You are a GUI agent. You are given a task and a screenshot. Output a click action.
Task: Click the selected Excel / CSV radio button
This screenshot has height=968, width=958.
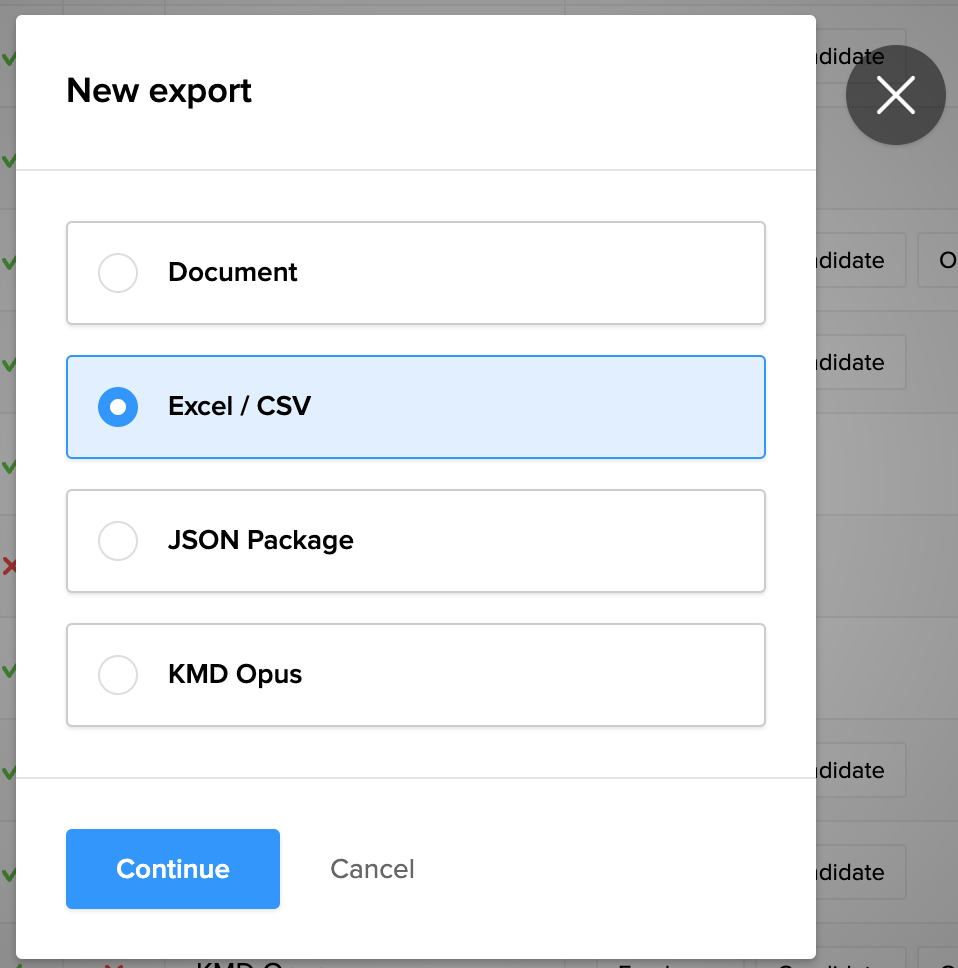(118, 407)
